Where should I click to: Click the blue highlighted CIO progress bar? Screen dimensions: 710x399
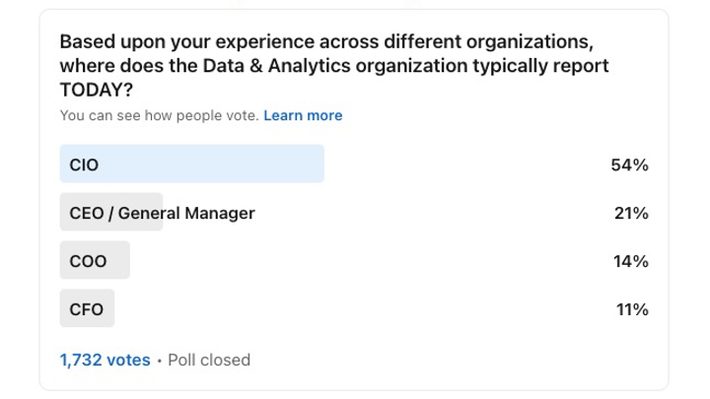192,164
